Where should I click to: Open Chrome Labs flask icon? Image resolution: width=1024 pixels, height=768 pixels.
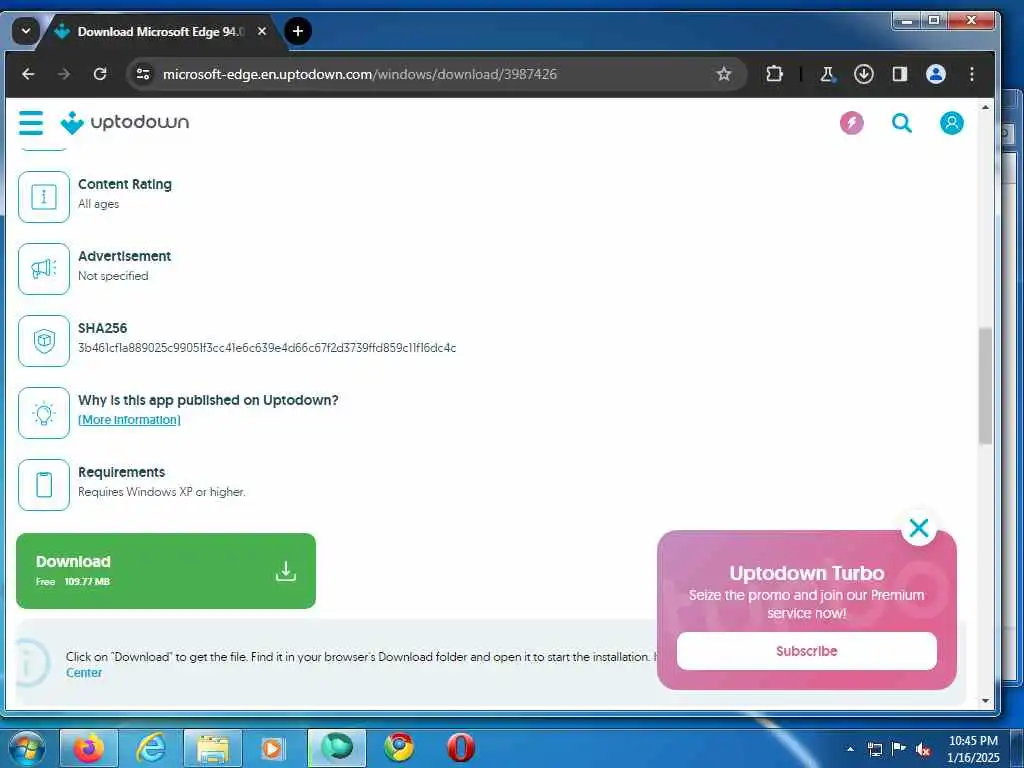coord(827,74)
